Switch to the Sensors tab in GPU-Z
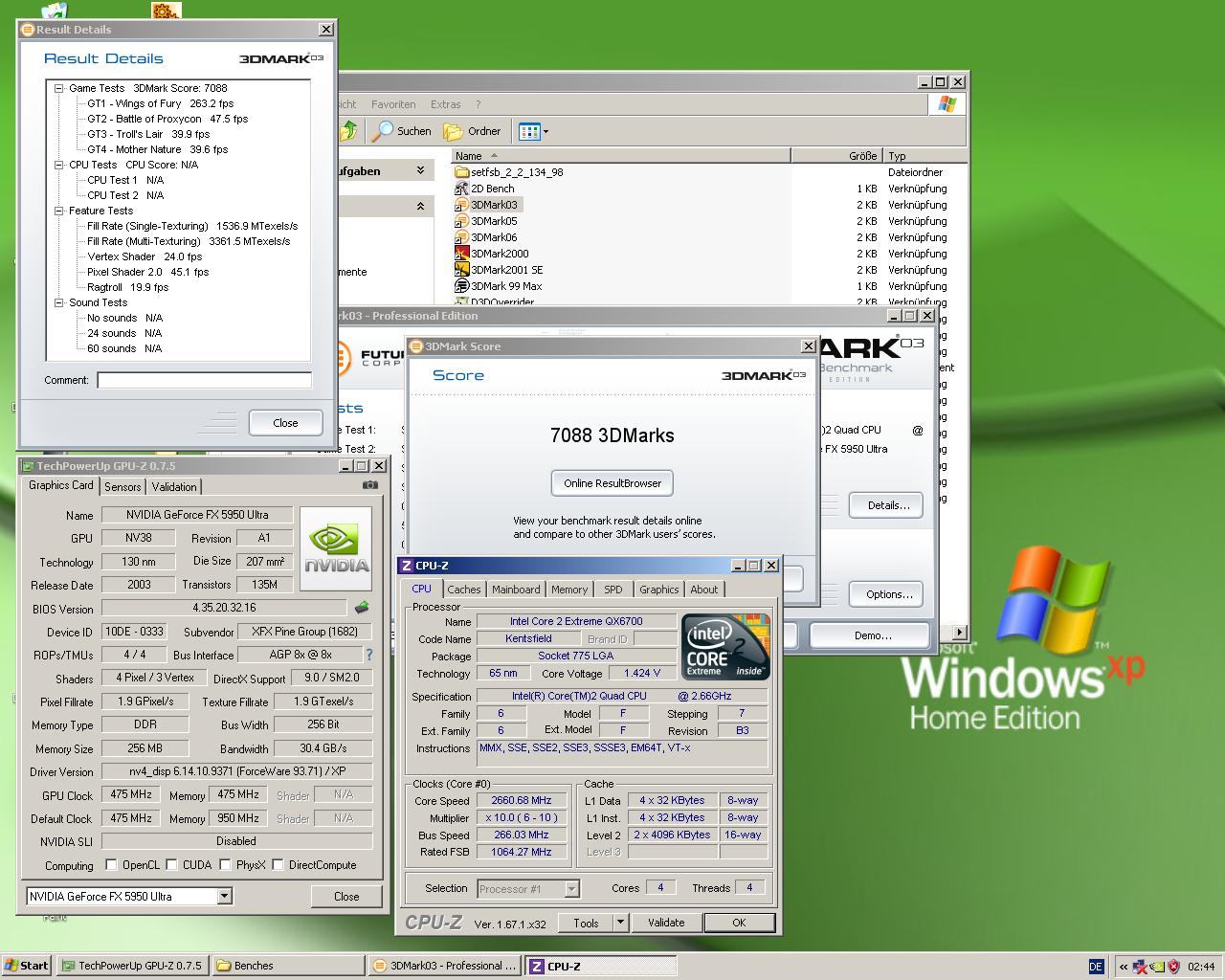The width and height of the screenshot is (1225, 980). [x=122, y=487]
